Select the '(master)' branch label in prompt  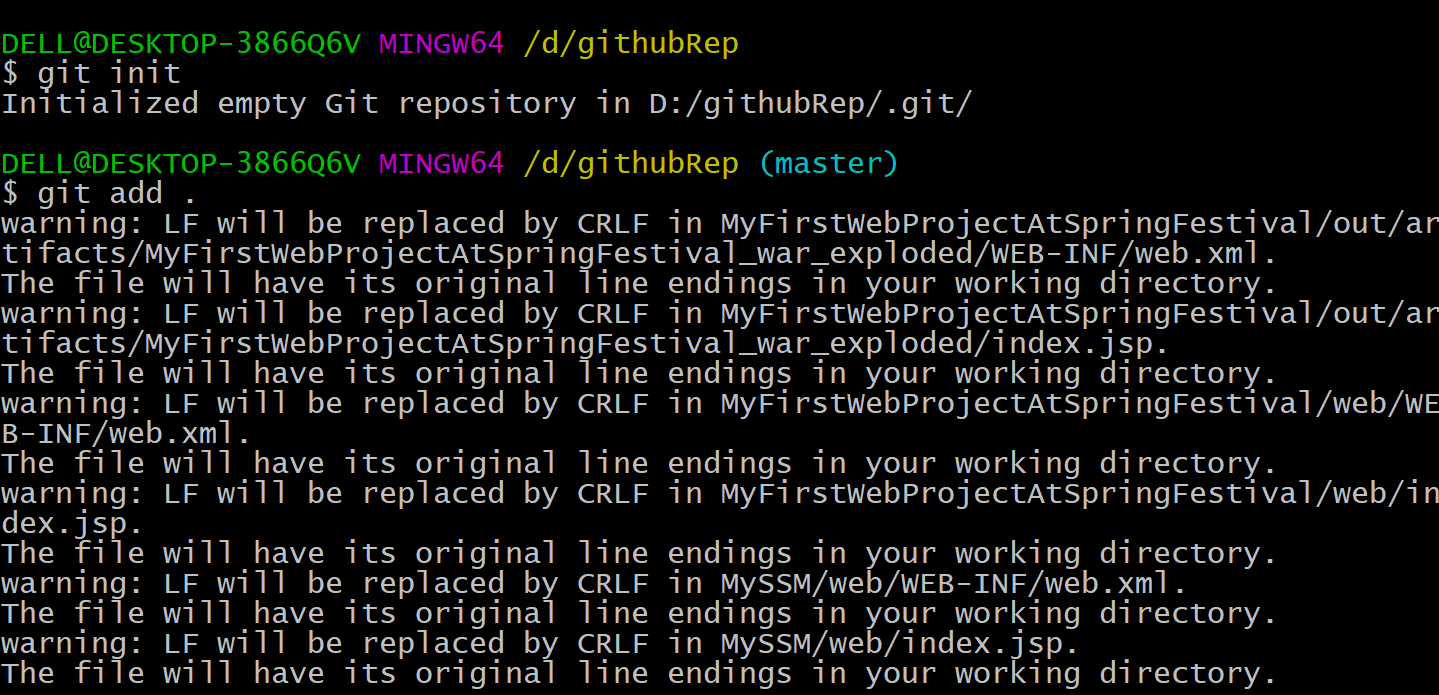pyautogui.click(x=828, y=163)
